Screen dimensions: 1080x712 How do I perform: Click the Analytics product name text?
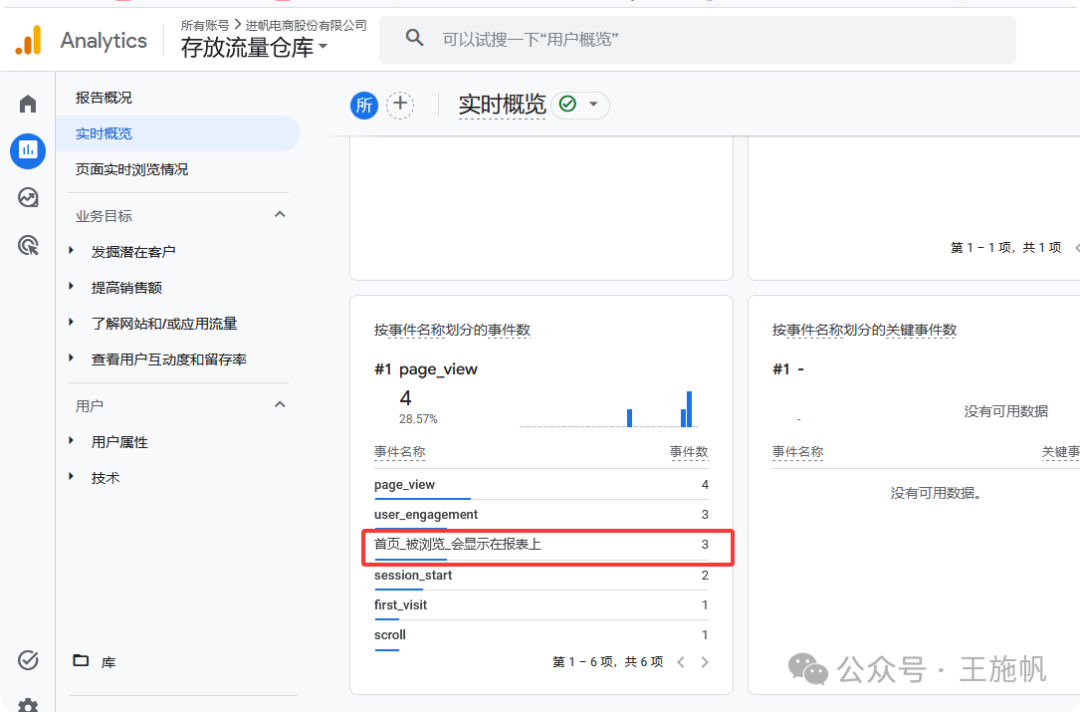[x=103, y=41]
